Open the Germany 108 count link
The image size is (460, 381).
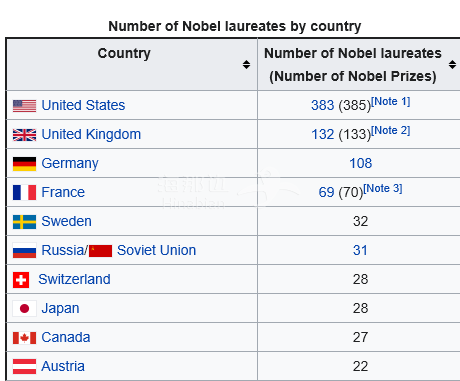360,163
